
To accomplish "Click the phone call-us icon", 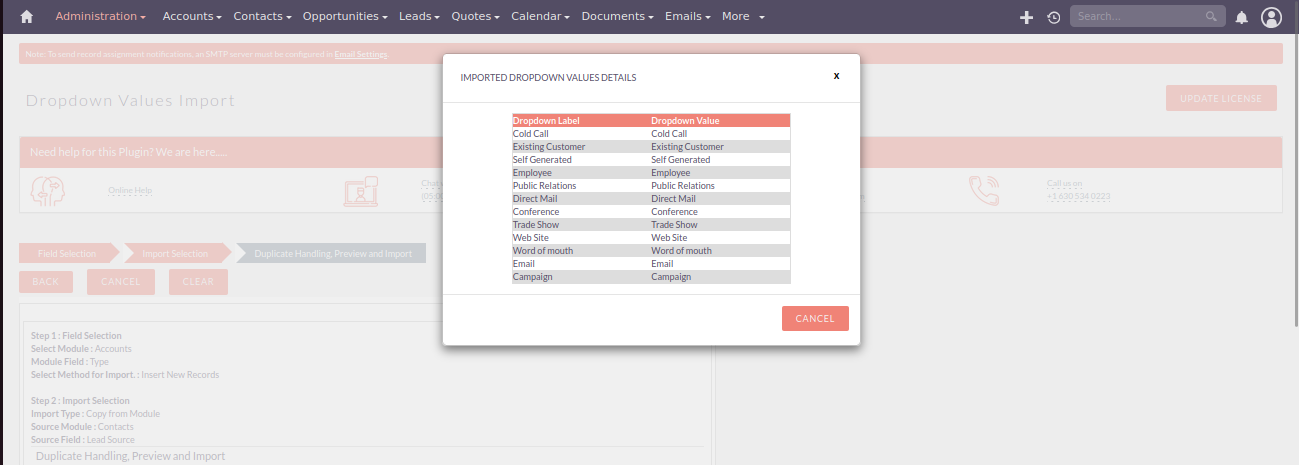I will pos(983,190).
